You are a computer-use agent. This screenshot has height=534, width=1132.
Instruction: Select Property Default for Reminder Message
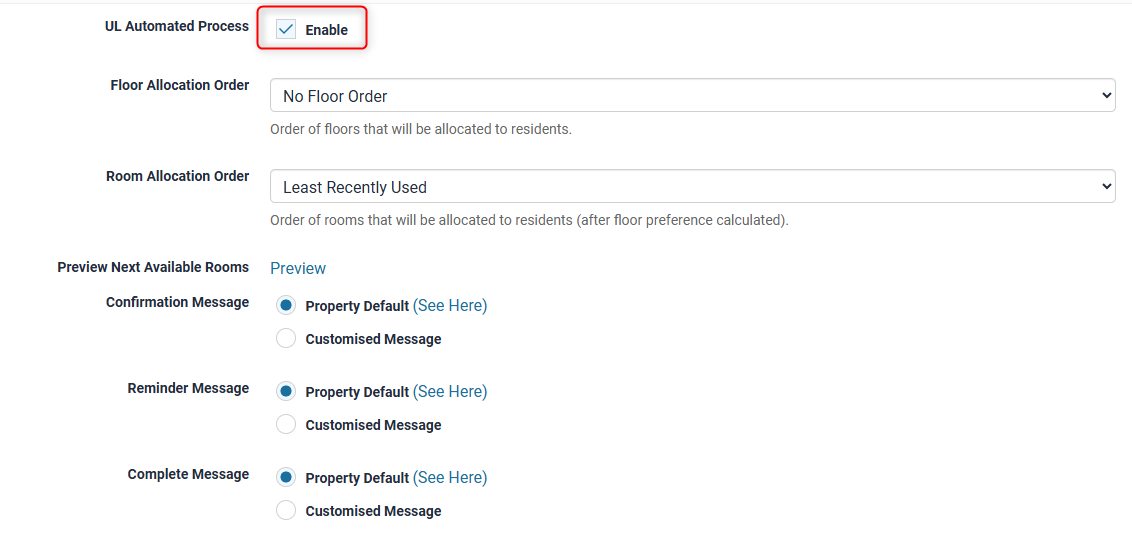click(x=286, y=392)
